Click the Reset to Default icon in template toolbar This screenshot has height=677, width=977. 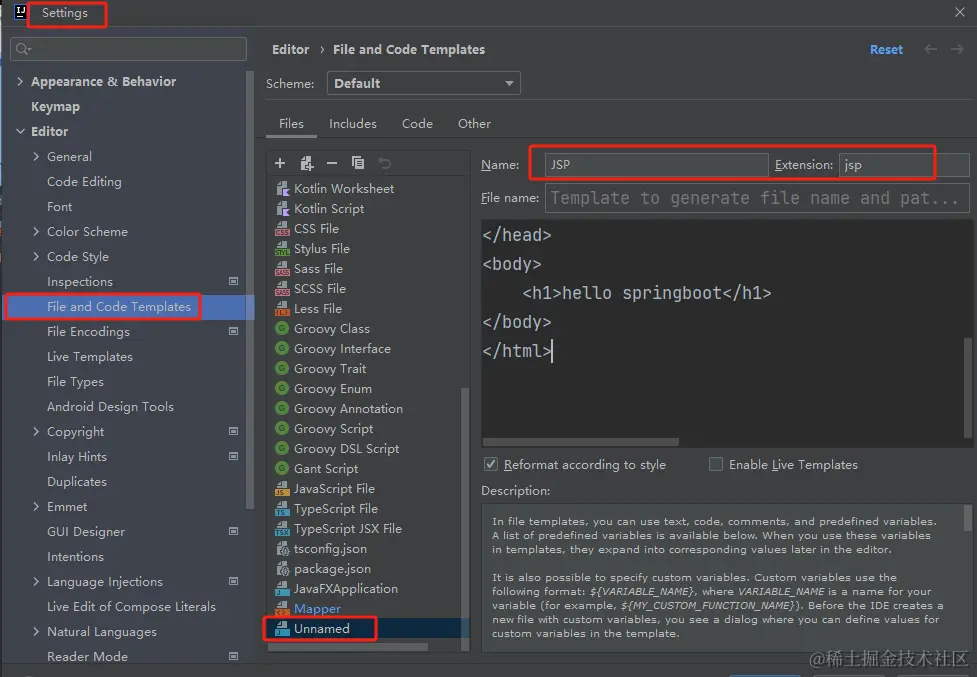384,163
